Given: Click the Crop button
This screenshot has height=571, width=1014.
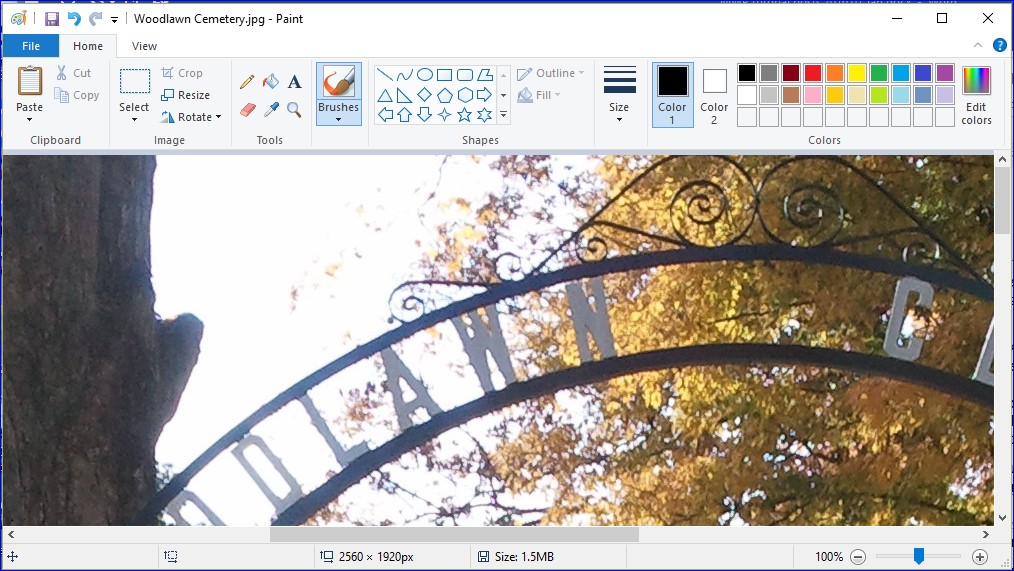Looking at the screenshot, I should (182, 73).
